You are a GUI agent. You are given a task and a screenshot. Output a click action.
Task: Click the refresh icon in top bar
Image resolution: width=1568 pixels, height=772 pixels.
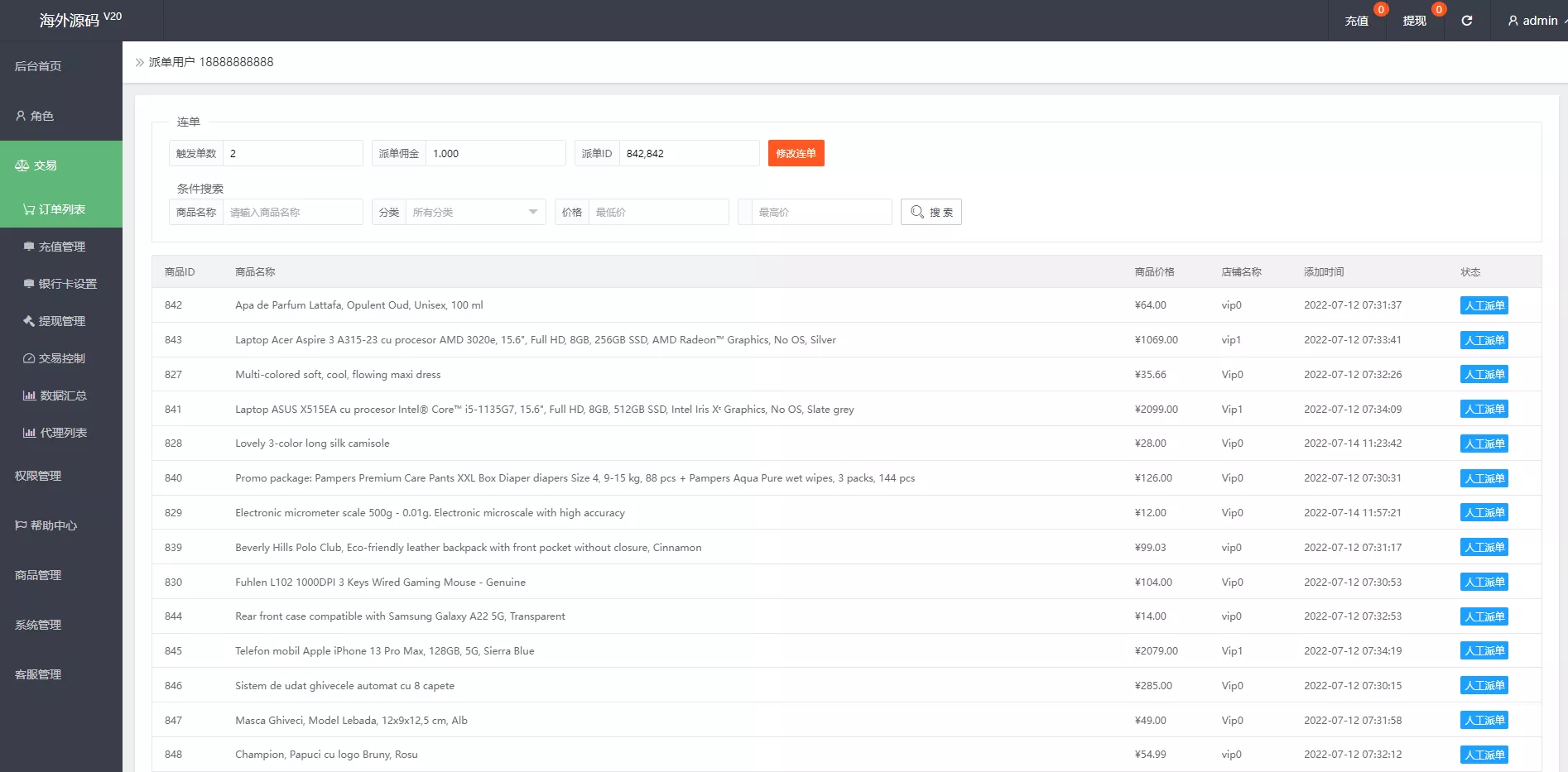[x=1466, y=21]
